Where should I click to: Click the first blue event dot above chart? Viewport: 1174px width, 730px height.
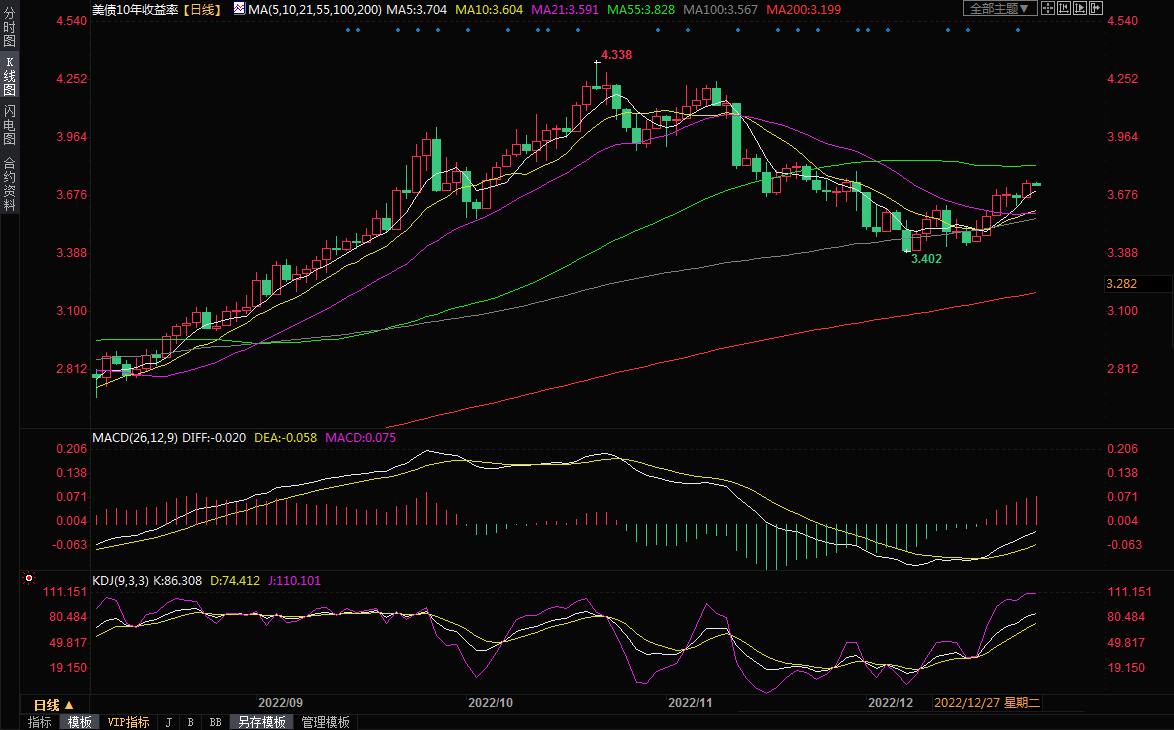[x=348, y=29]
